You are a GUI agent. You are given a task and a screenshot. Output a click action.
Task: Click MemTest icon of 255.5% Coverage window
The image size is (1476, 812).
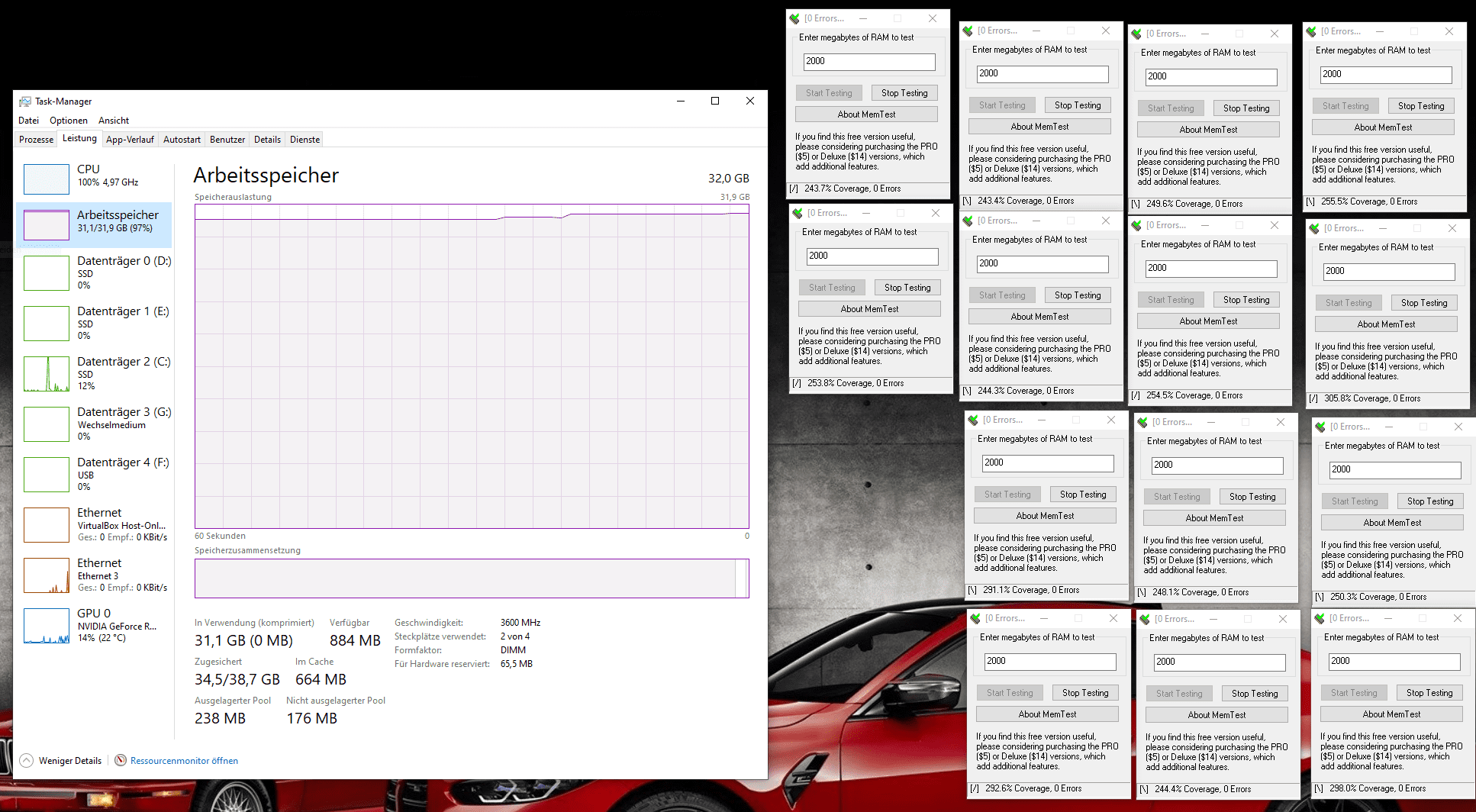[1311, 31]
